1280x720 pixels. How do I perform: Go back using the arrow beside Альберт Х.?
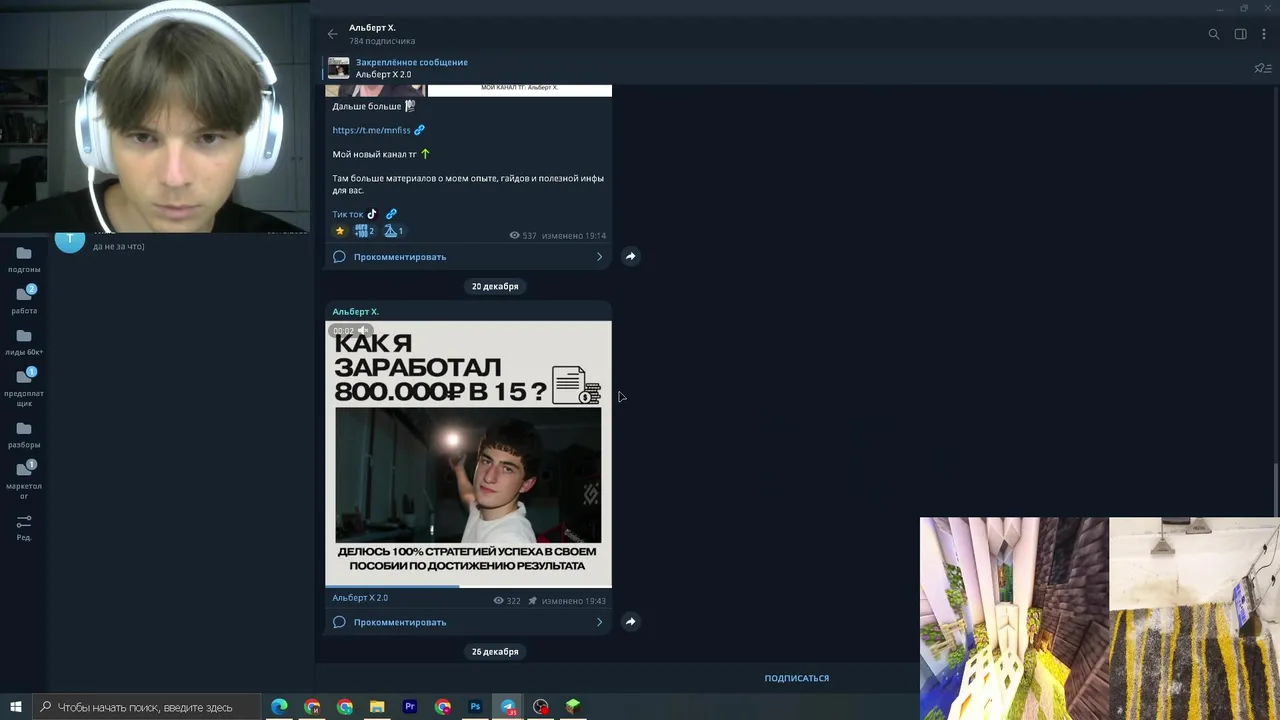(333, 34)
